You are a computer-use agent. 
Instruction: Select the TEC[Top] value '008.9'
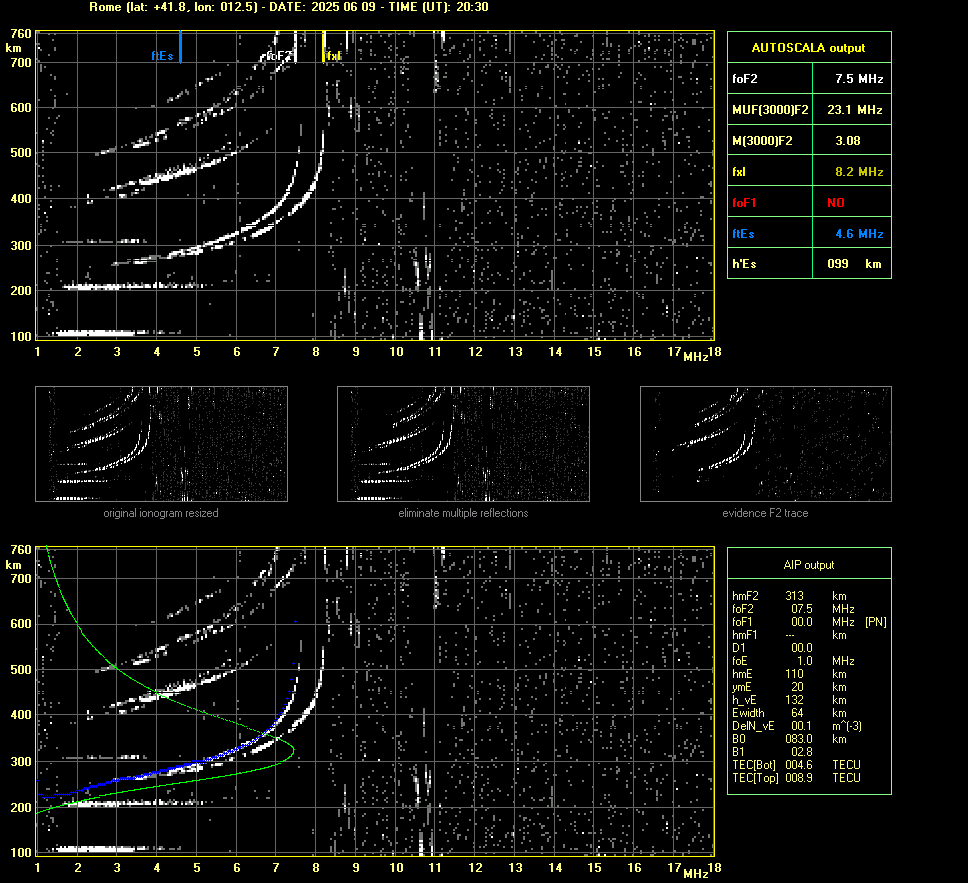799,777
